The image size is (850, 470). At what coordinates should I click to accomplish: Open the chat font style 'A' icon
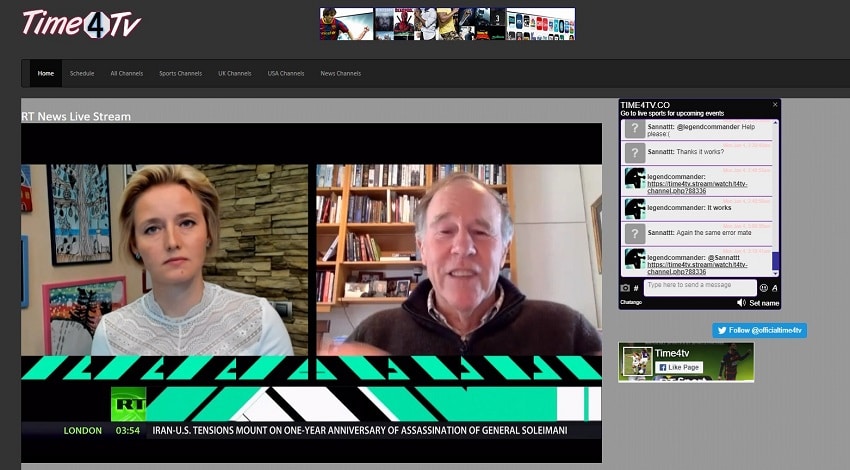pyautogui.click(x=775, y=288)
